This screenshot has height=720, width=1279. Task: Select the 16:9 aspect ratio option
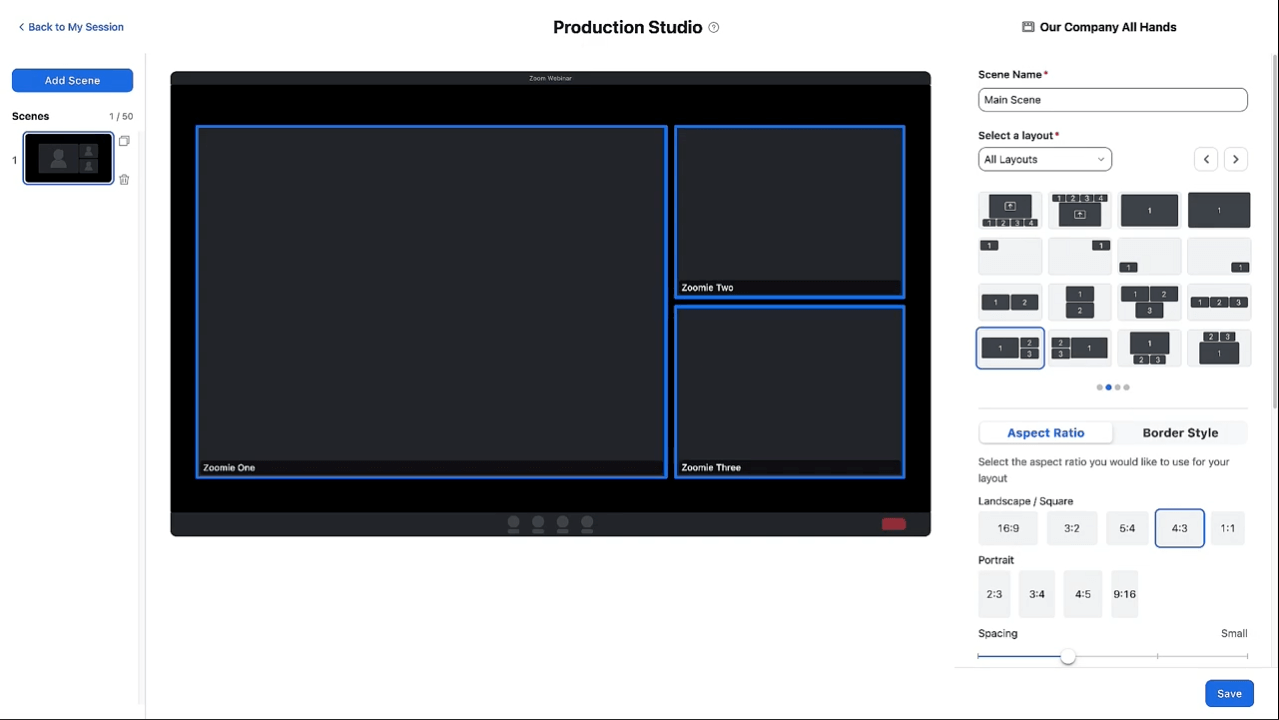(1008, 527)
